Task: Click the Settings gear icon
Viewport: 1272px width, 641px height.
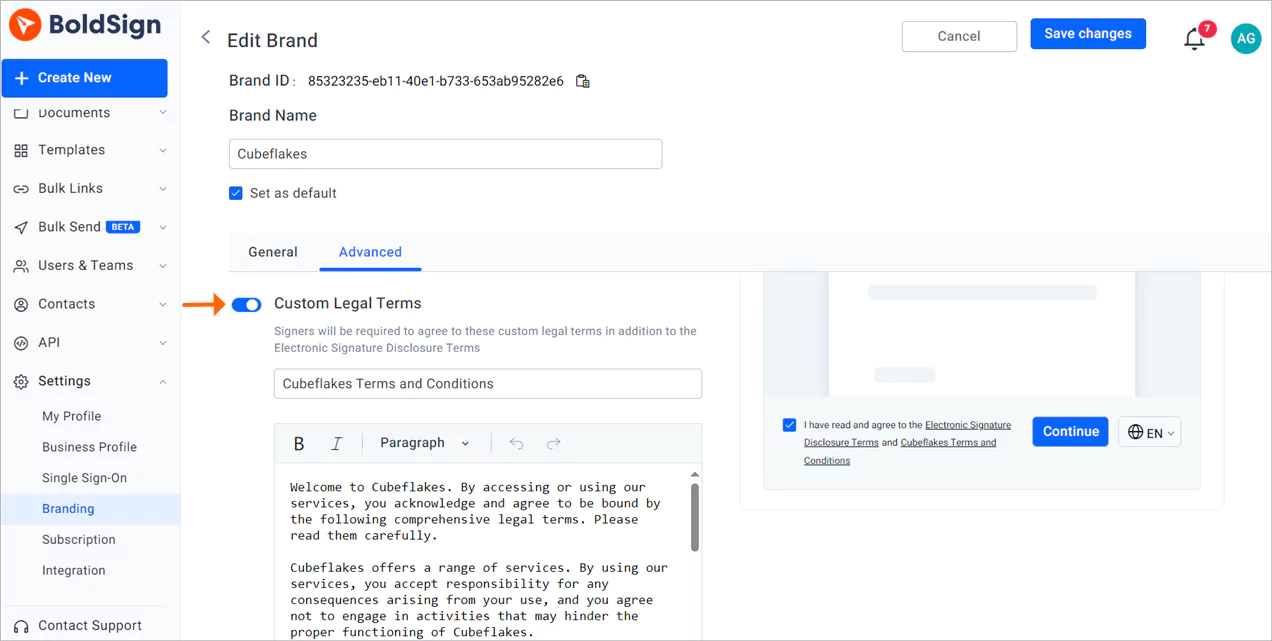Action: click(x=21, y=381)
